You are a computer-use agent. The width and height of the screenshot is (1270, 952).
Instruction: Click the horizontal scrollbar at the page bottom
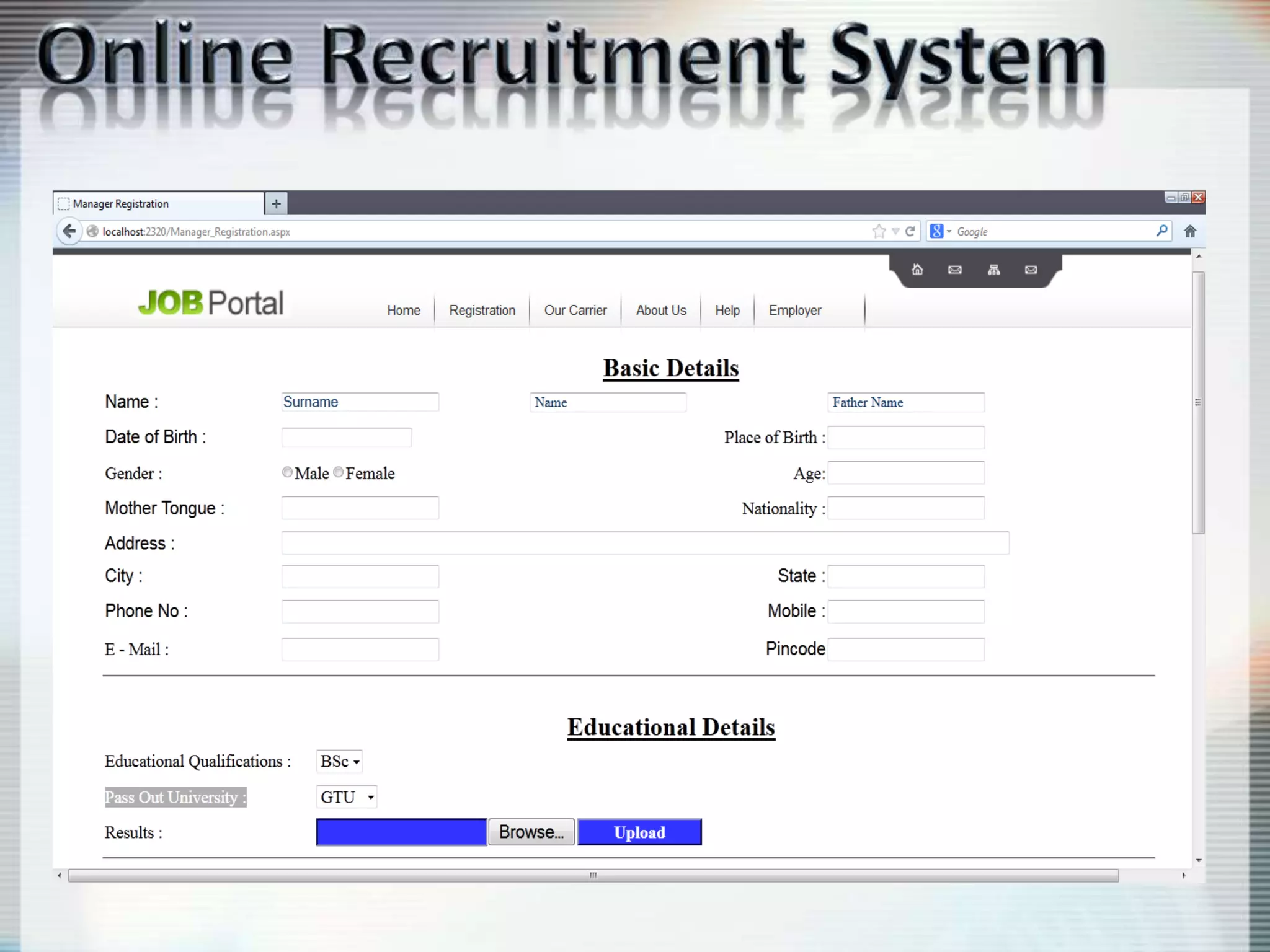(593, 875)
